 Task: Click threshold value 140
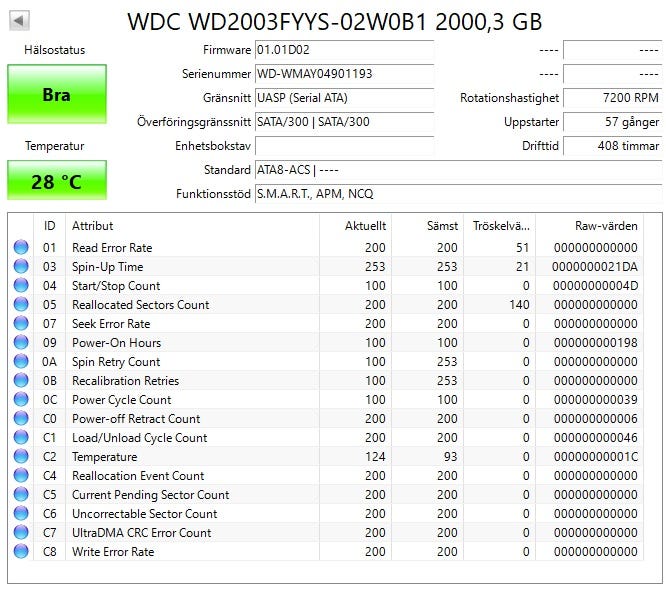[519, 304]
